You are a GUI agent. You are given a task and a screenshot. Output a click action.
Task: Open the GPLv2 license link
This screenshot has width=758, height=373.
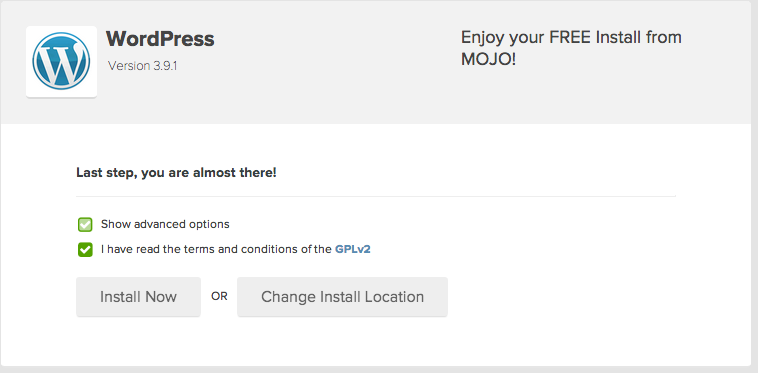point(352,249)
